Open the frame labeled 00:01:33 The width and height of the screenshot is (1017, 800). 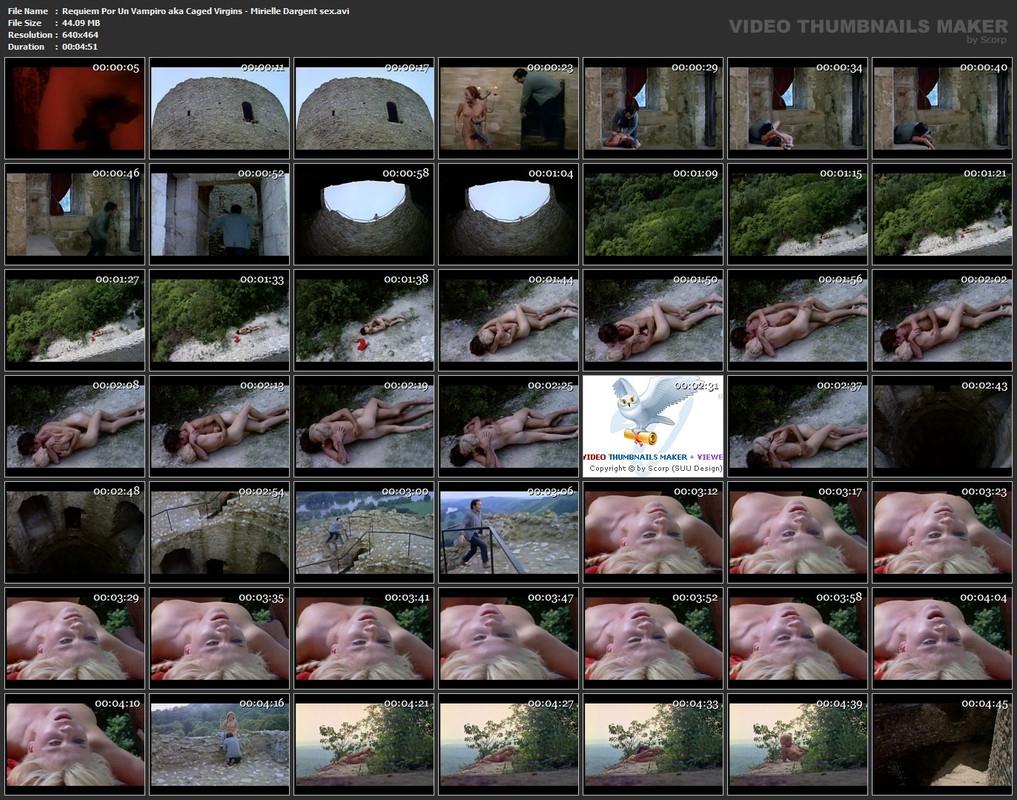[x=220, y=320]
